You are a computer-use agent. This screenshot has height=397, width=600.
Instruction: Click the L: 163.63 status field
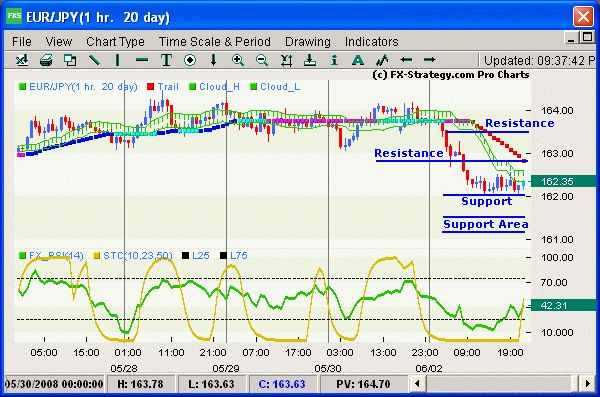pos(211,384)
